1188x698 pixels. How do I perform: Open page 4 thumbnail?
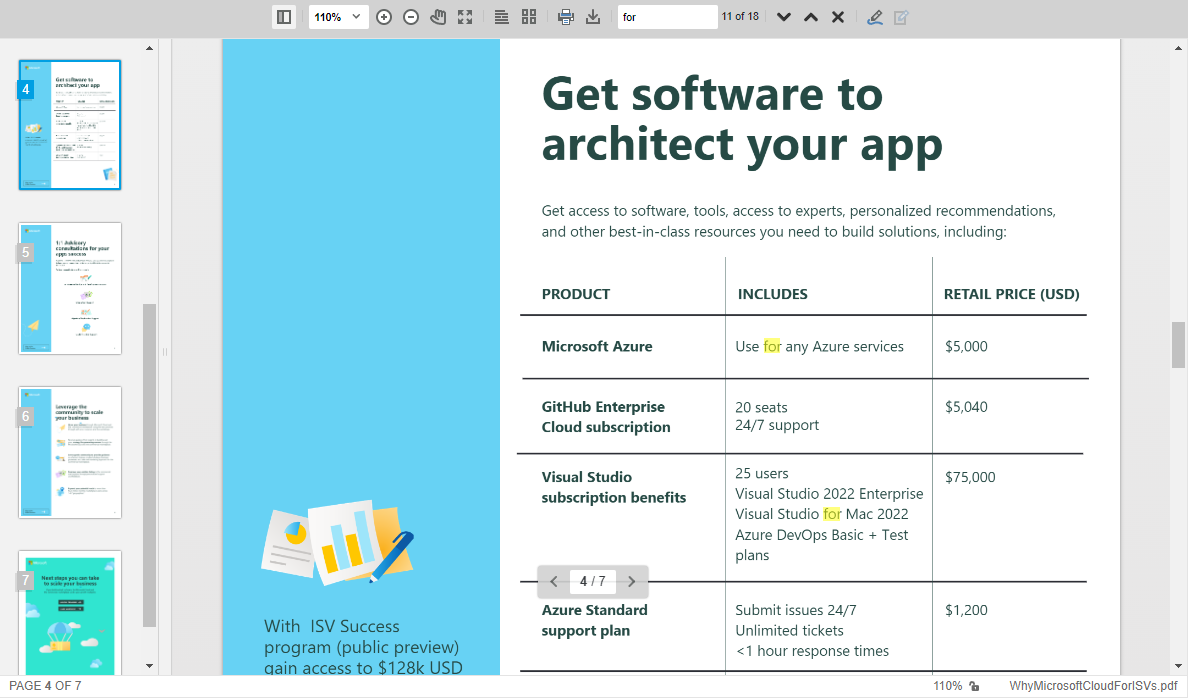point(70,125)
